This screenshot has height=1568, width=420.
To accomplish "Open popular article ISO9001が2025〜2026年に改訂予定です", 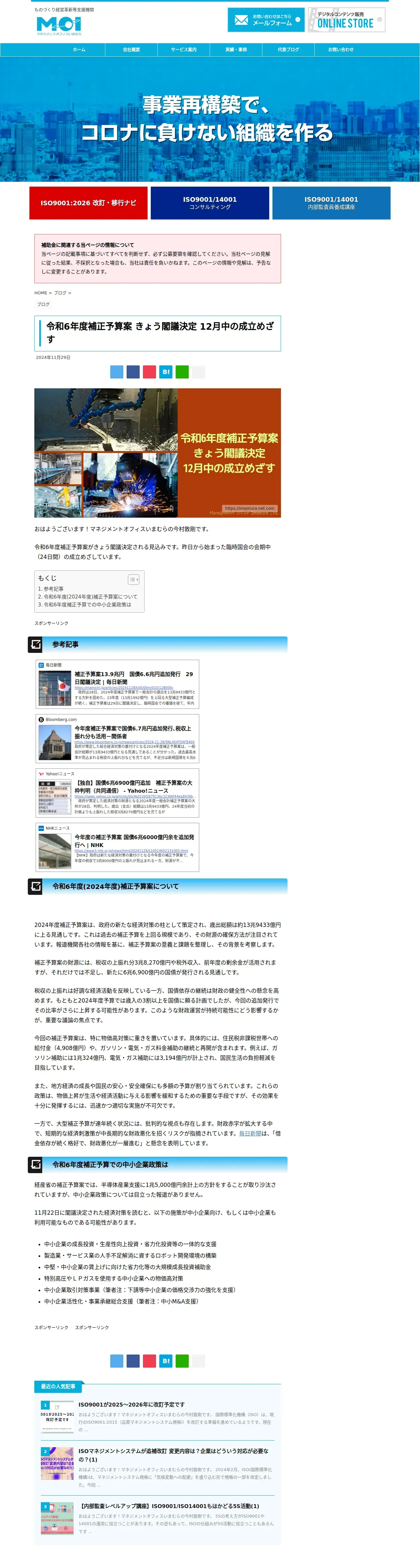I will coord(131,1404).
